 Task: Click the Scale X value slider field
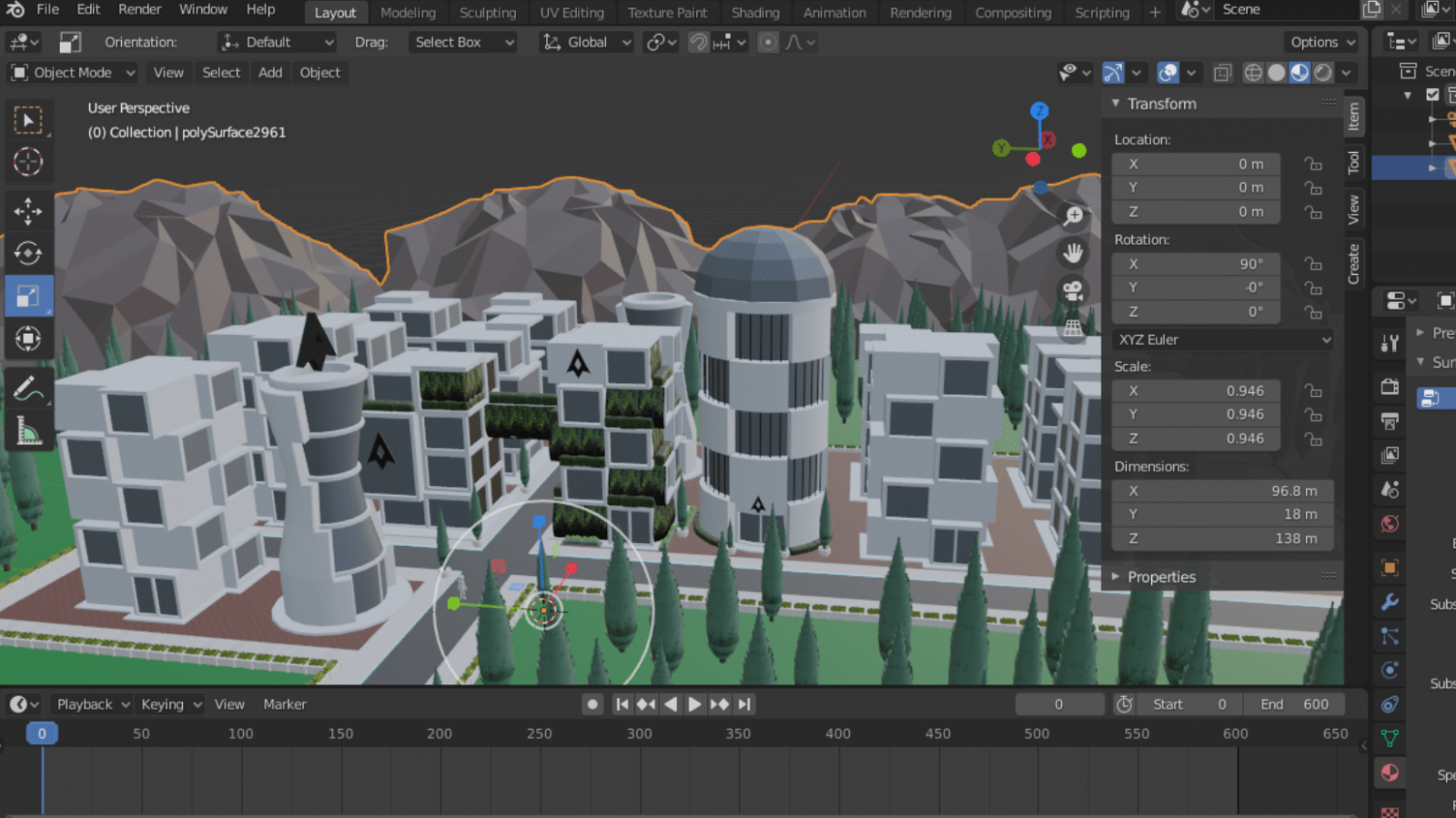(x=1196, y=390)
